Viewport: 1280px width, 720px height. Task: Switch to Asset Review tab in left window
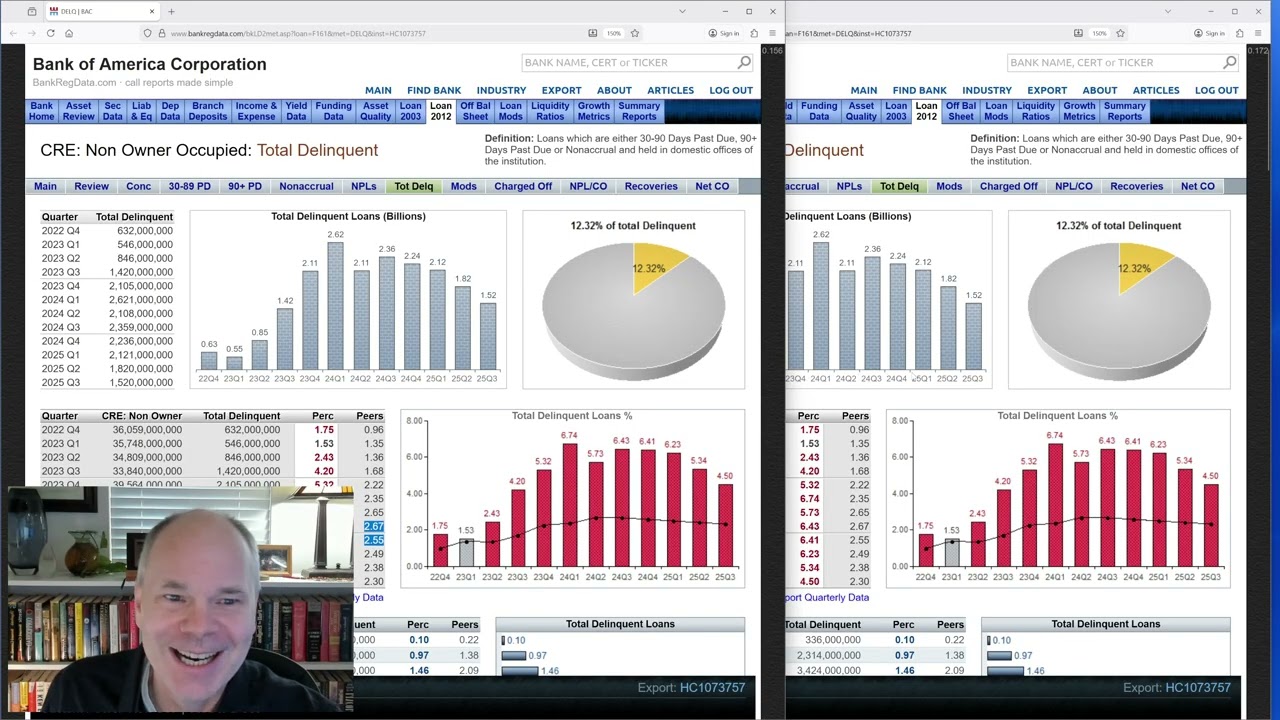(x=78, y=111)
